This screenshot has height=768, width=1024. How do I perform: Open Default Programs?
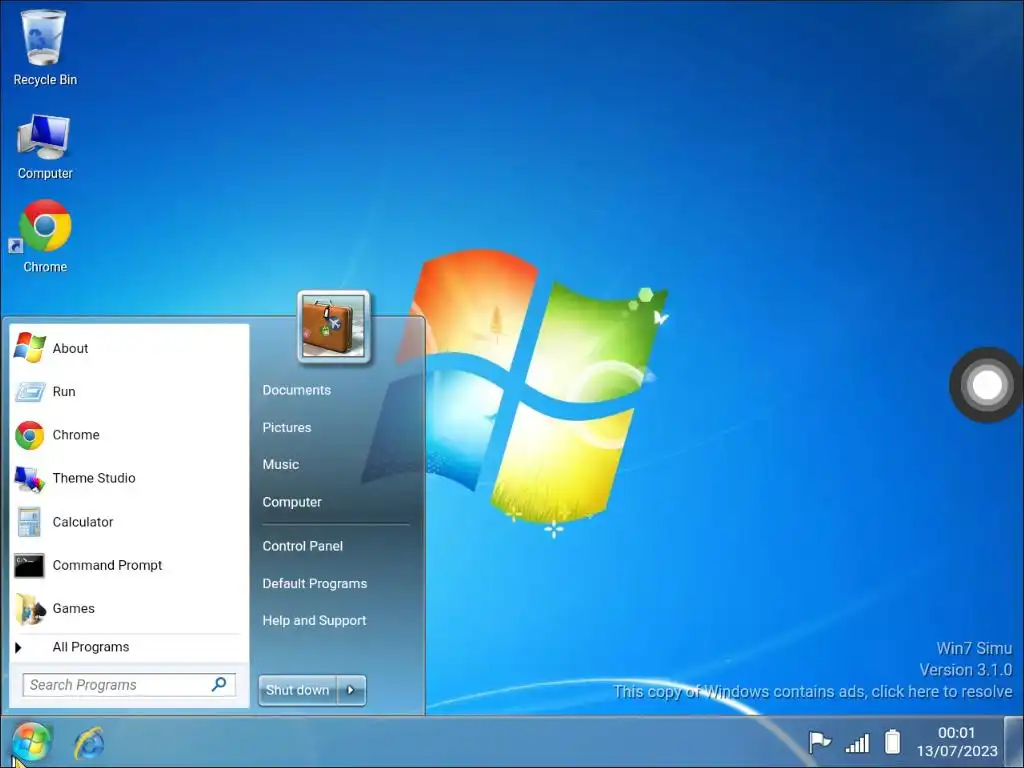(315, 583)
